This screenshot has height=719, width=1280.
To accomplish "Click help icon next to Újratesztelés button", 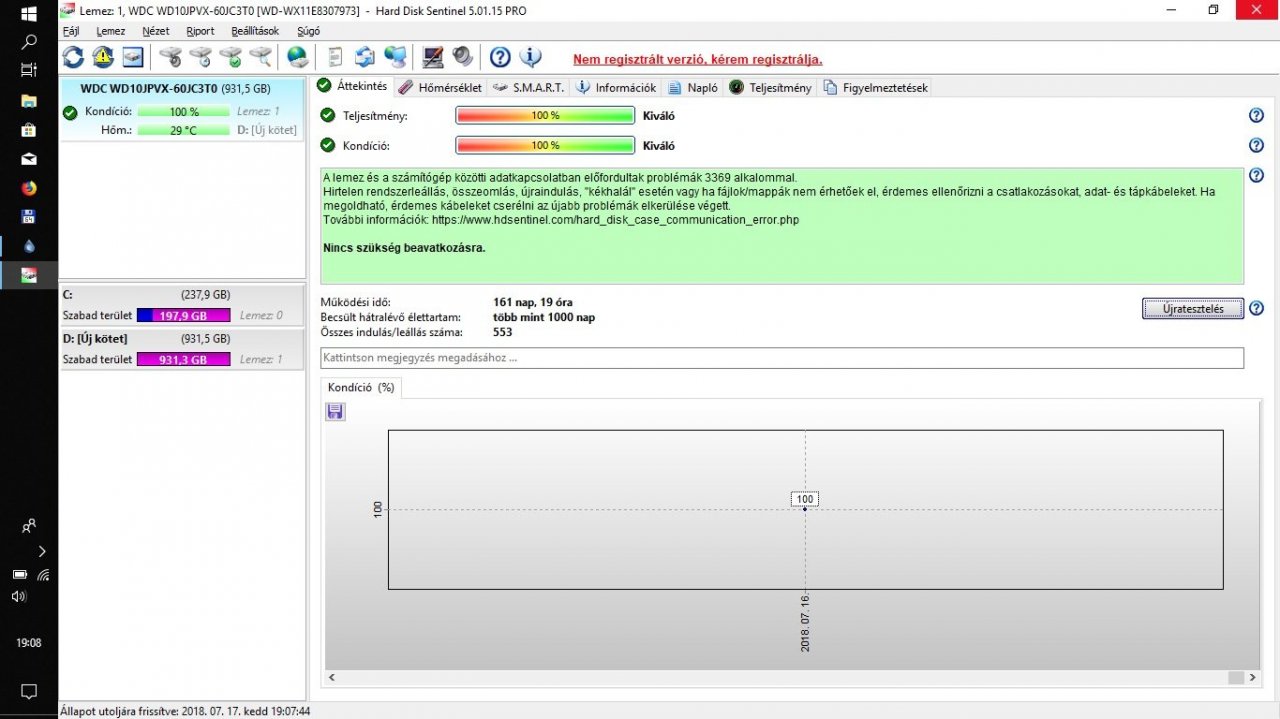I will (x=1256, y=309).
